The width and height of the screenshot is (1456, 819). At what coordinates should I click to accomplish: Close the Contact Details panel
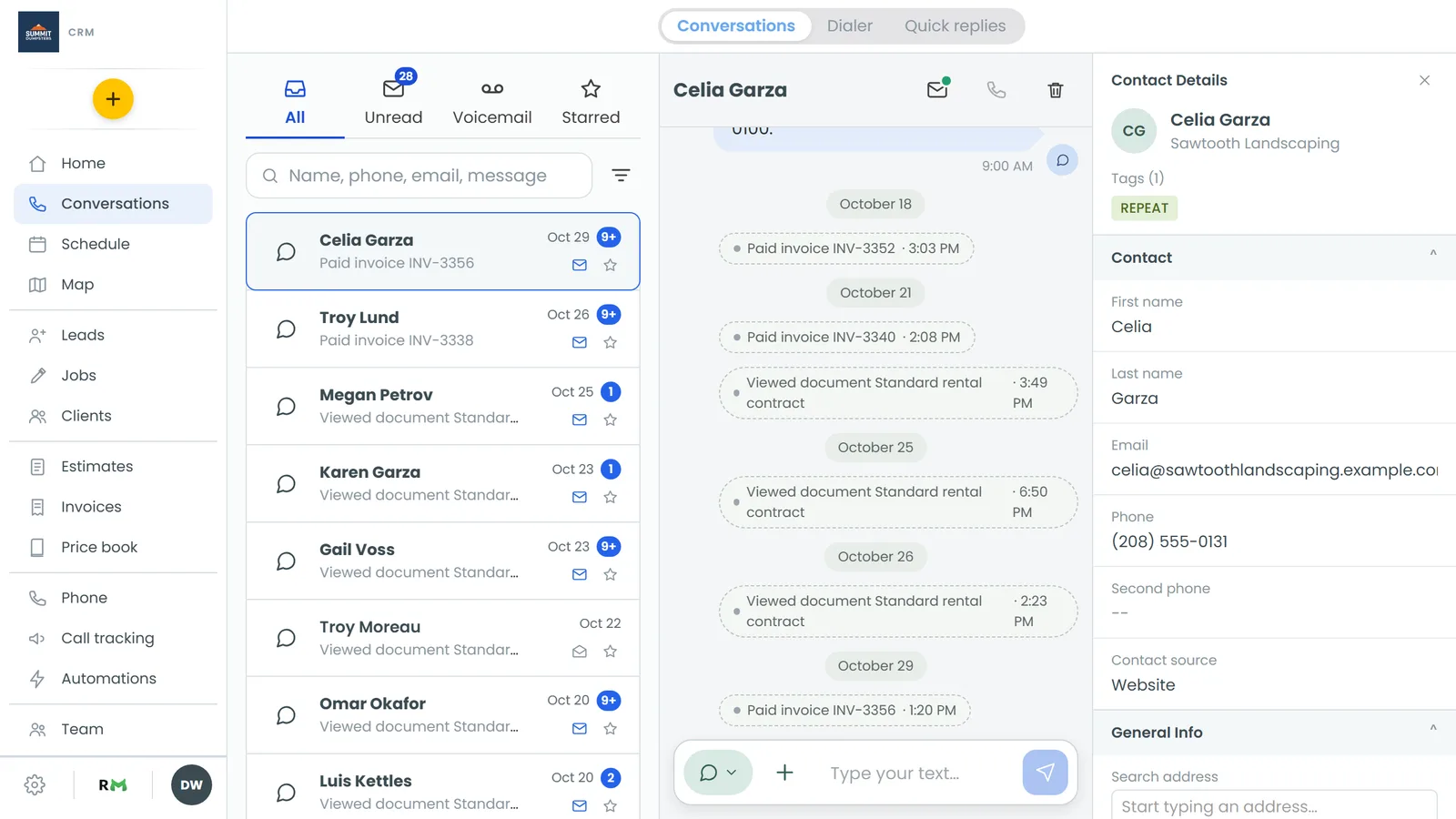(x=1424, y=80)
